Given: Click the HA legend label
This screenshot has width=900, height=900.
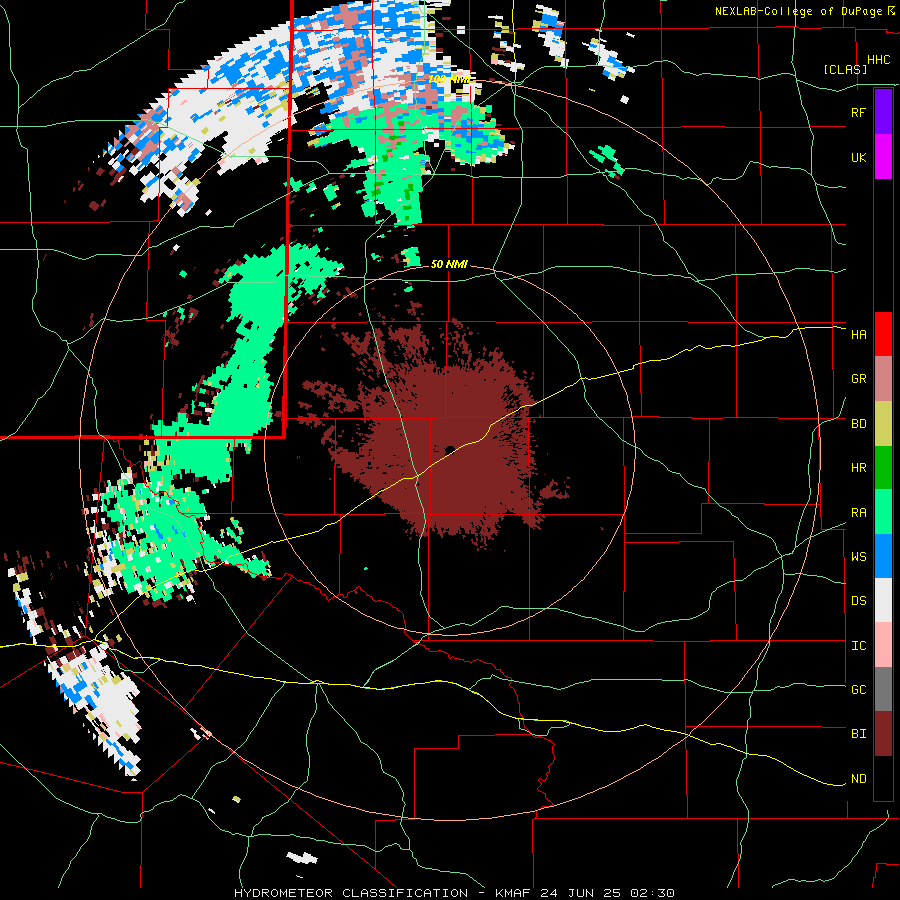Looking at the screenshot, I should pos(858,335).
